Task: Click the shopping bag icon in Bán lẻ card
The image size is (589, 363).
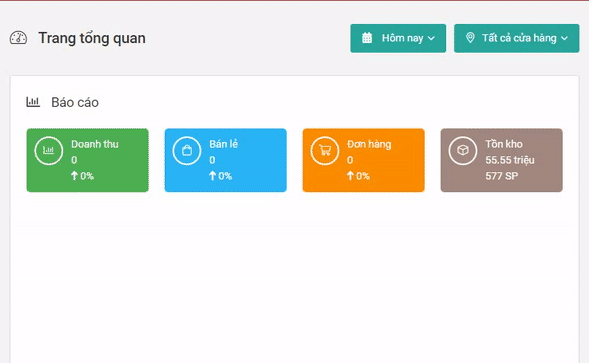Action: point(187,151)
